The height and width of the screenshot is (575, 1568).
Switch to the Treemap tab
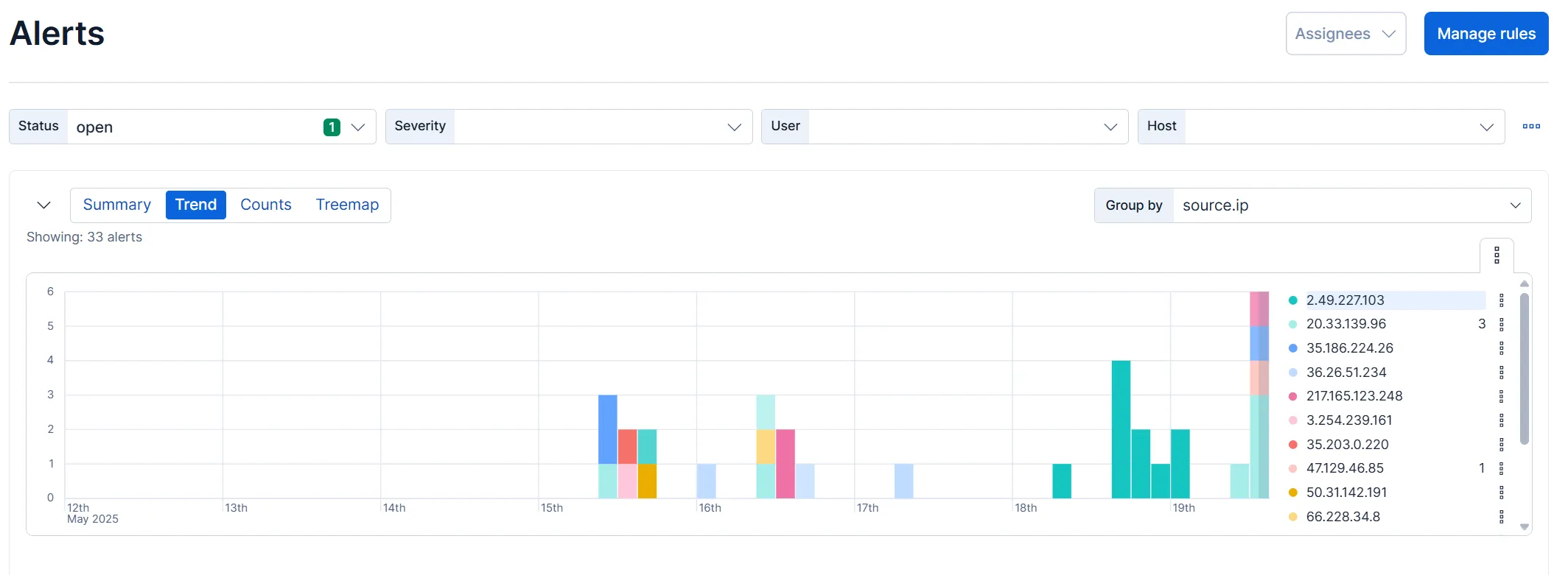tap(348, 205)
